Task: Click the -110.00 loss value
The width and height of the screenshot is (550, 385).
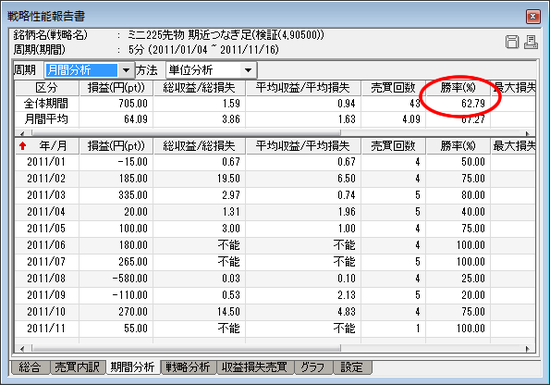Action: tap(130, 295)
